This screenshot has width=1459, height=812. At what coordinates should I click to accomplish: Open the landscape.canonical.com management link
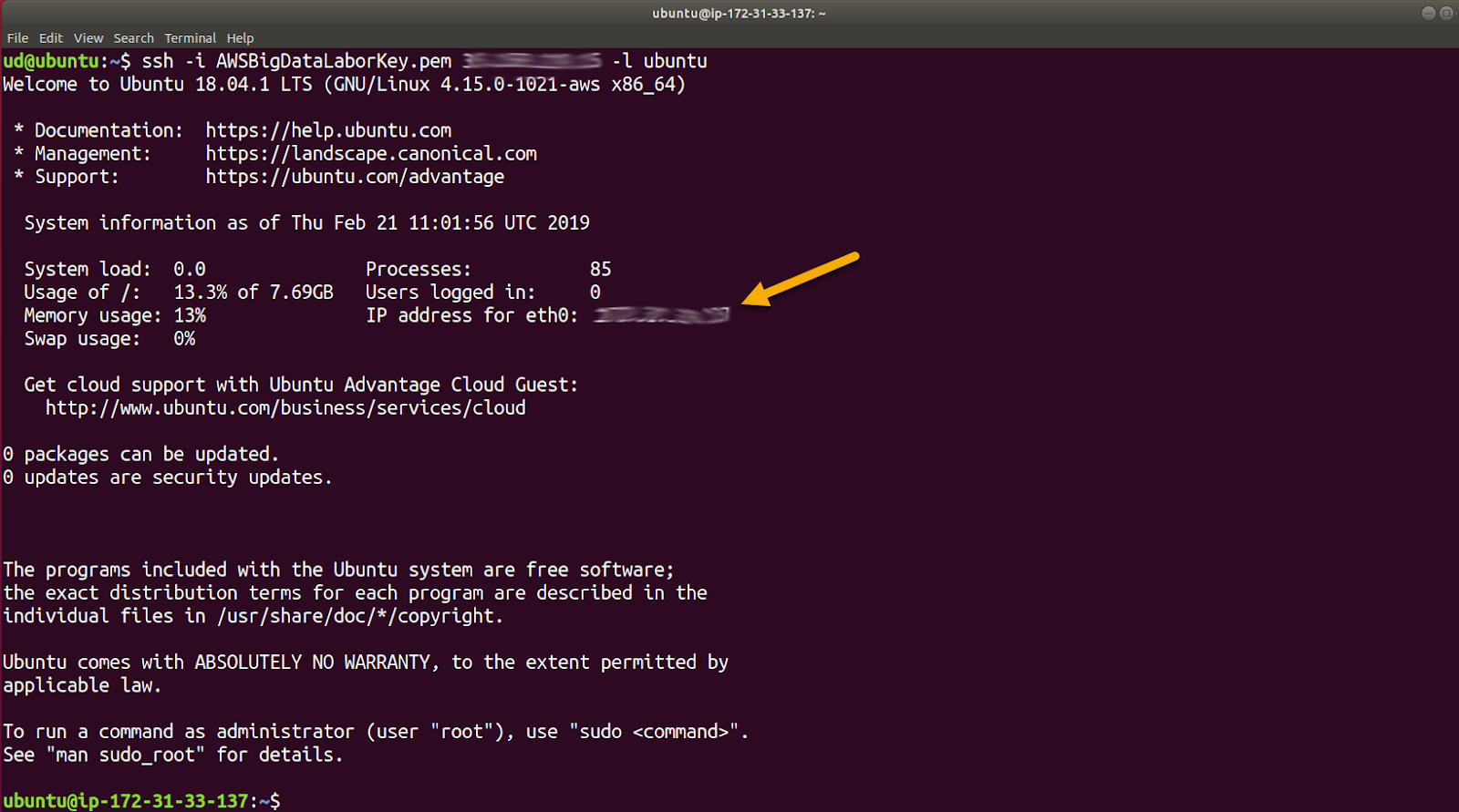(371, 153)
